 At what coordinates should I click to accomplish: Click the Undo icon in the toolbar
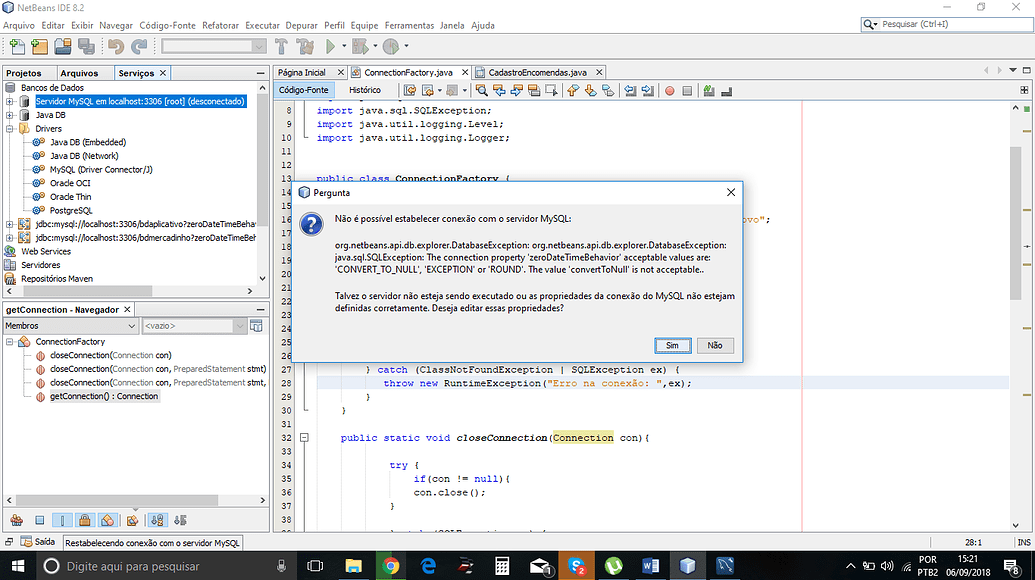click(115, 45)
